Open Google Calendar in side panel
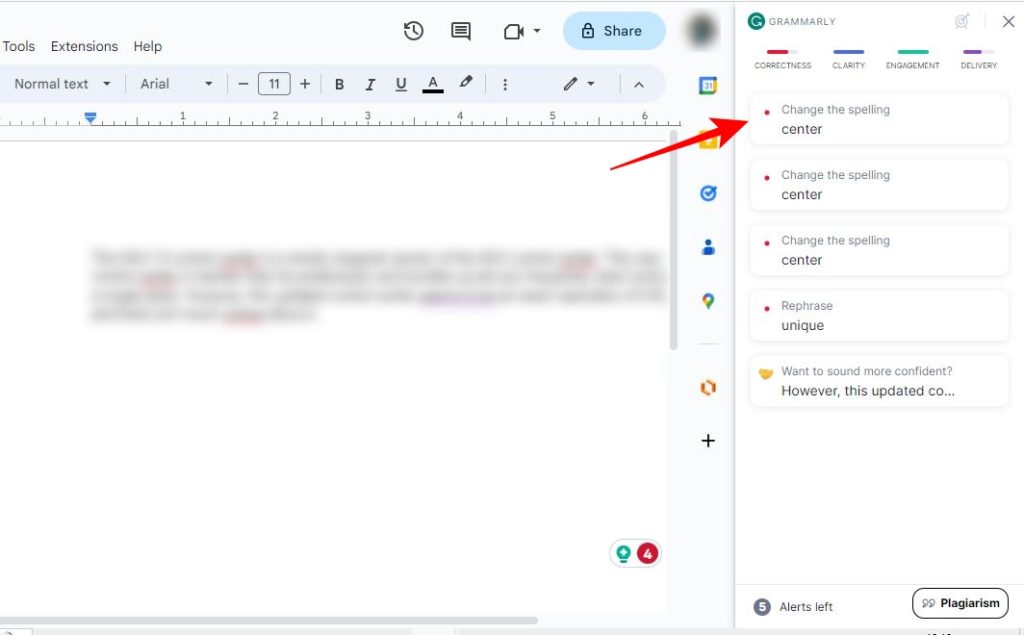Viewport: 1024px width, 635px height. pos(708,85)
